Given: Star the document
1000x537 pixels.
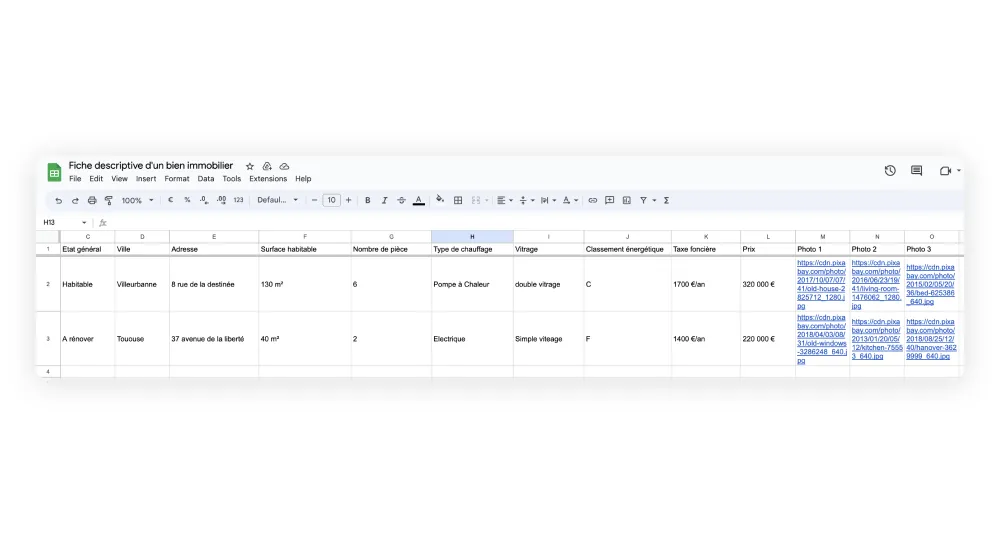Looking at the screenshot, I should [x=250, y=166].
